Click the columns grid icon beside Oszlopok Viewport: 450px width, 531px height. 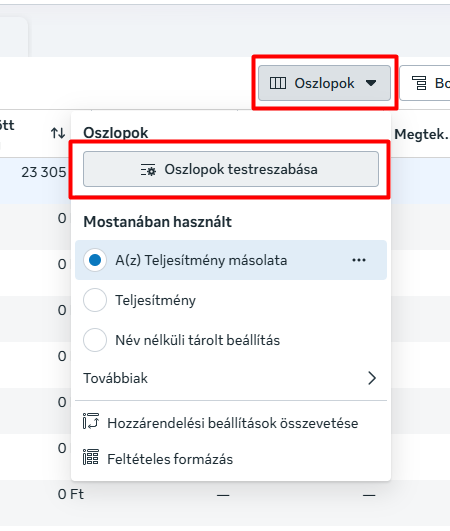(x=278, y=83)
